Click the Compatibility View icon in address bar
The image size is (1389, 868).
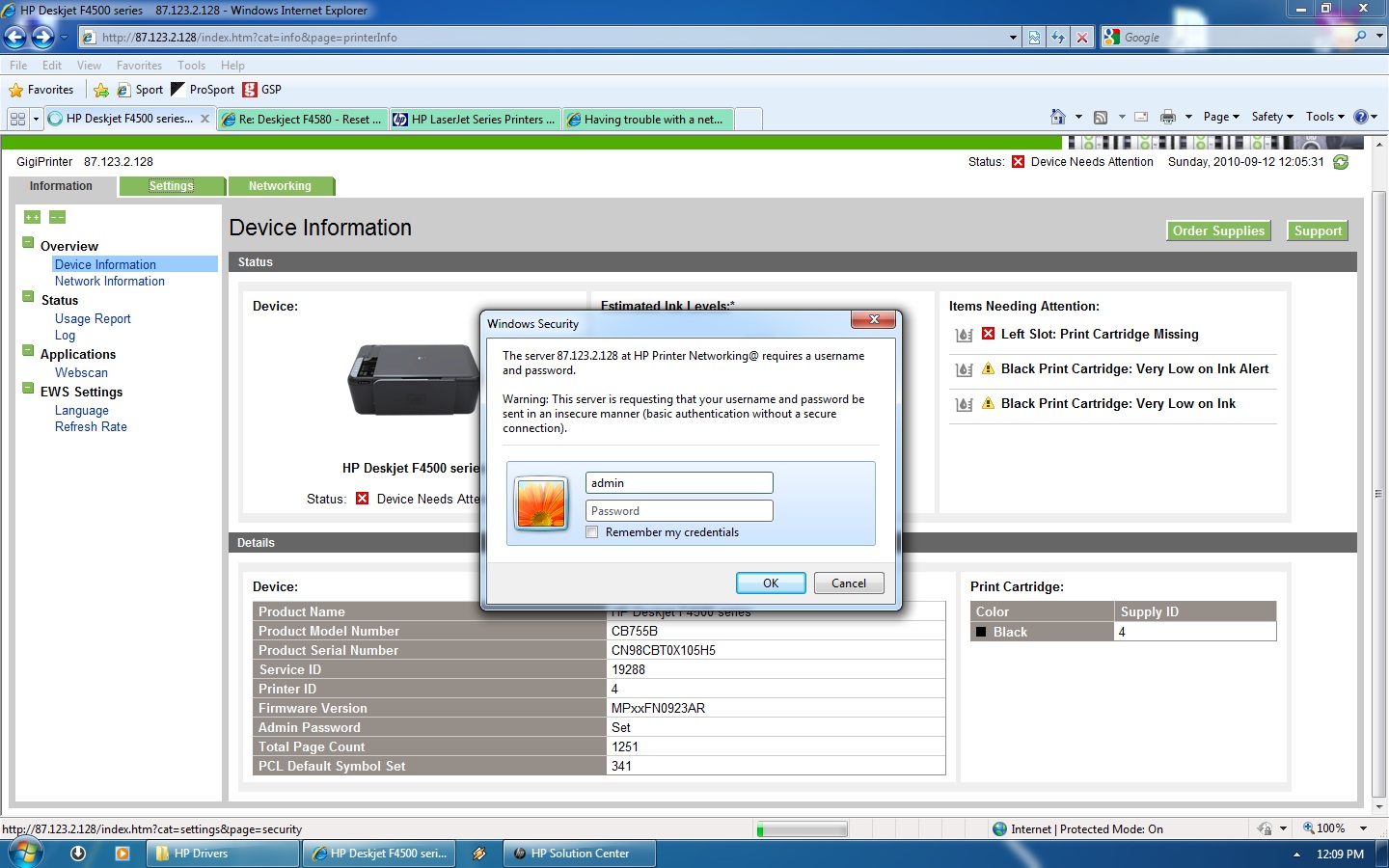1034,38
